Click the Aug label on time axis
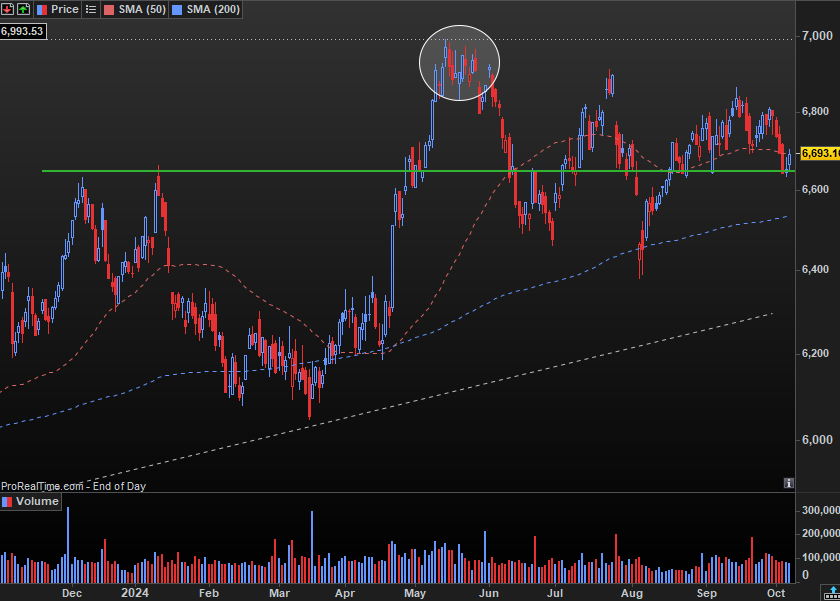 [632, 593]
